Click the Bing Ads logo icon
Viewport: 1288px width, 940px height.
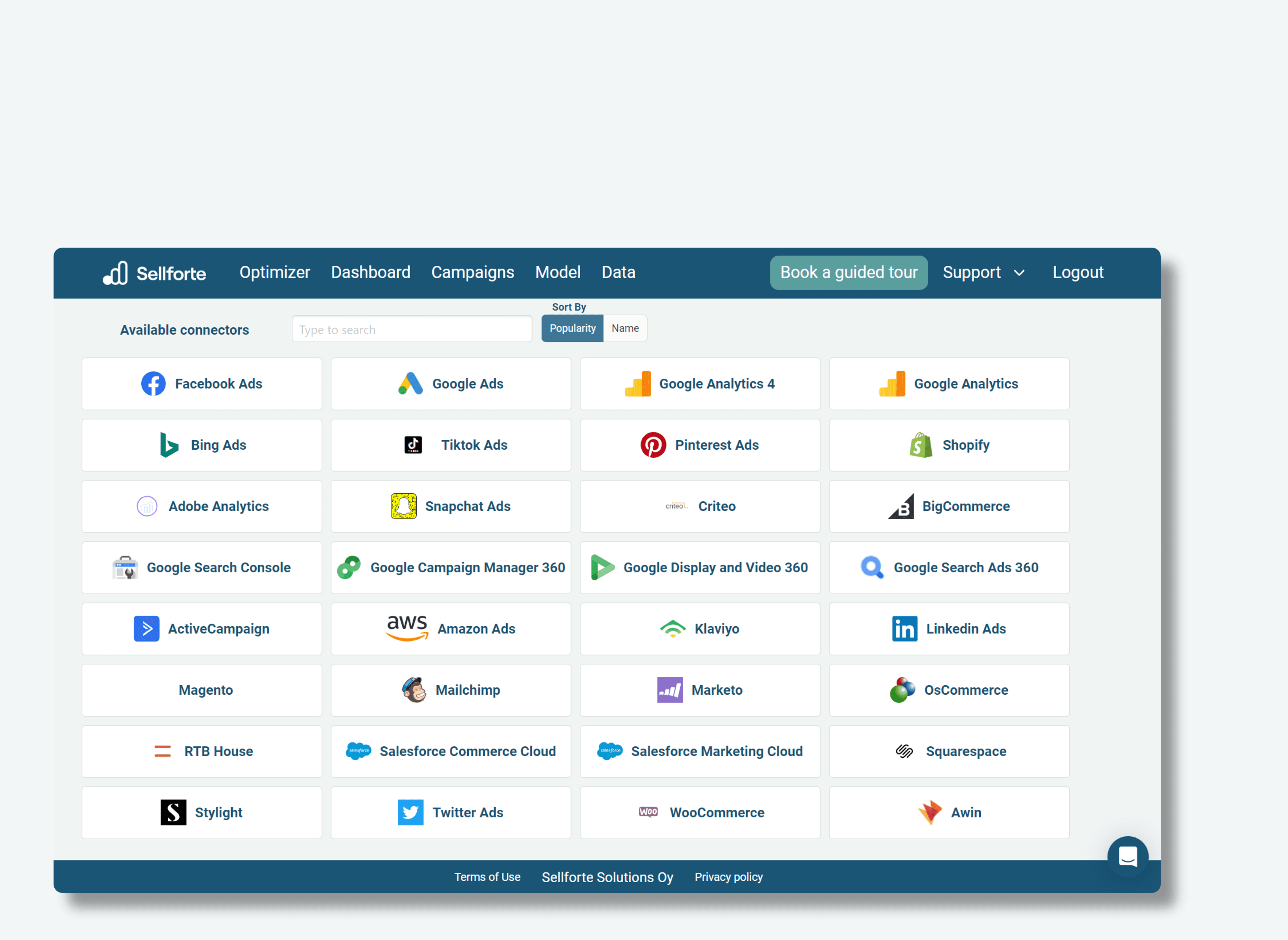tap(169, 445)
